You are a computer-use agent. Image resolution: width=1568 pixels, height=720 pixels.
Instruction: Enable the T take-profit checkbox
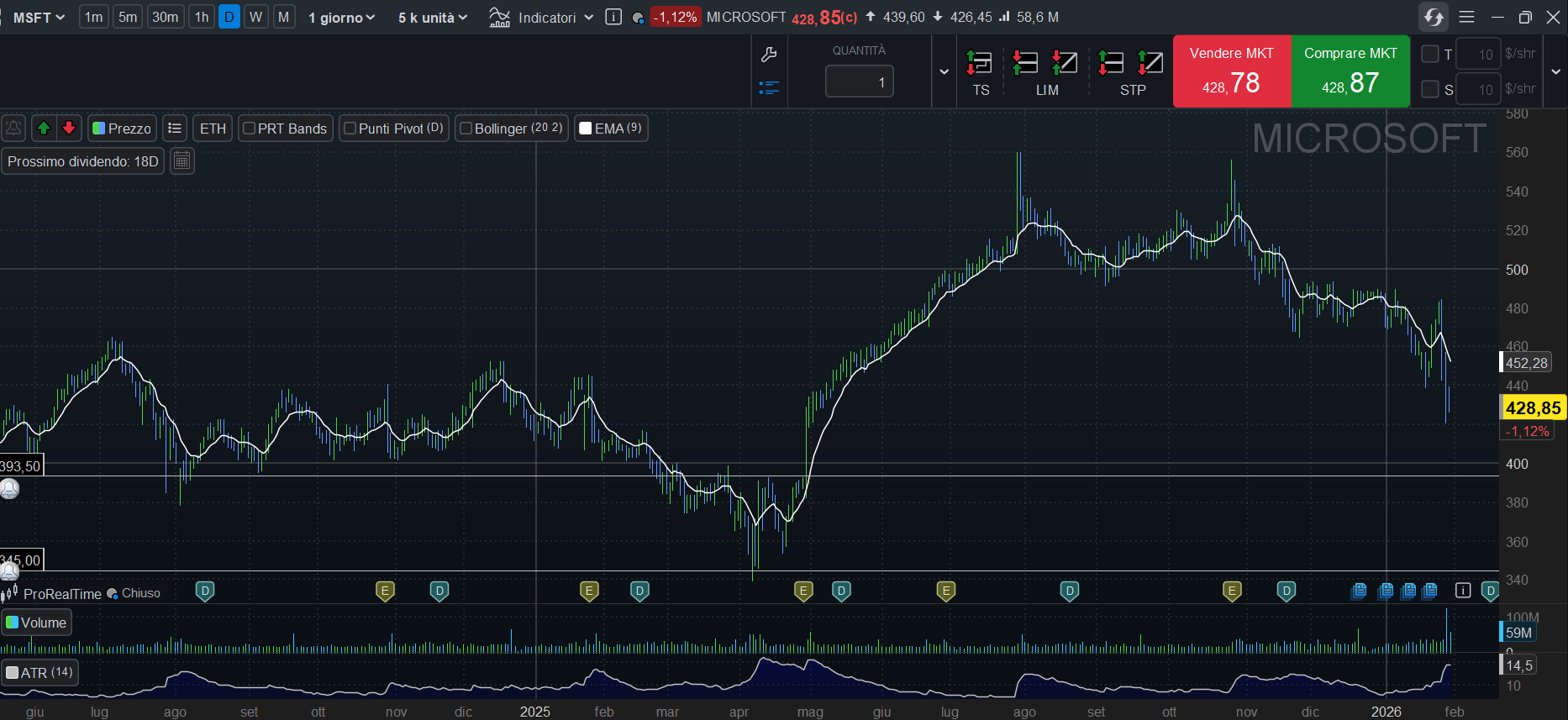click(x=1429, y=54)
